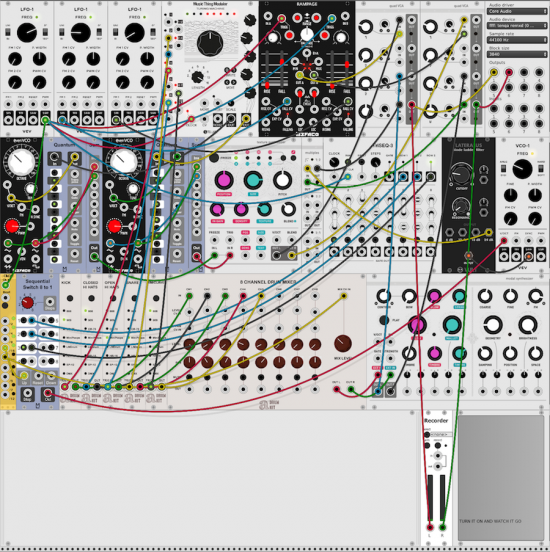Click the Turing Machine MOVE right arrow button
The height and width of the screenshot is (552, 550).
point(233,82)
